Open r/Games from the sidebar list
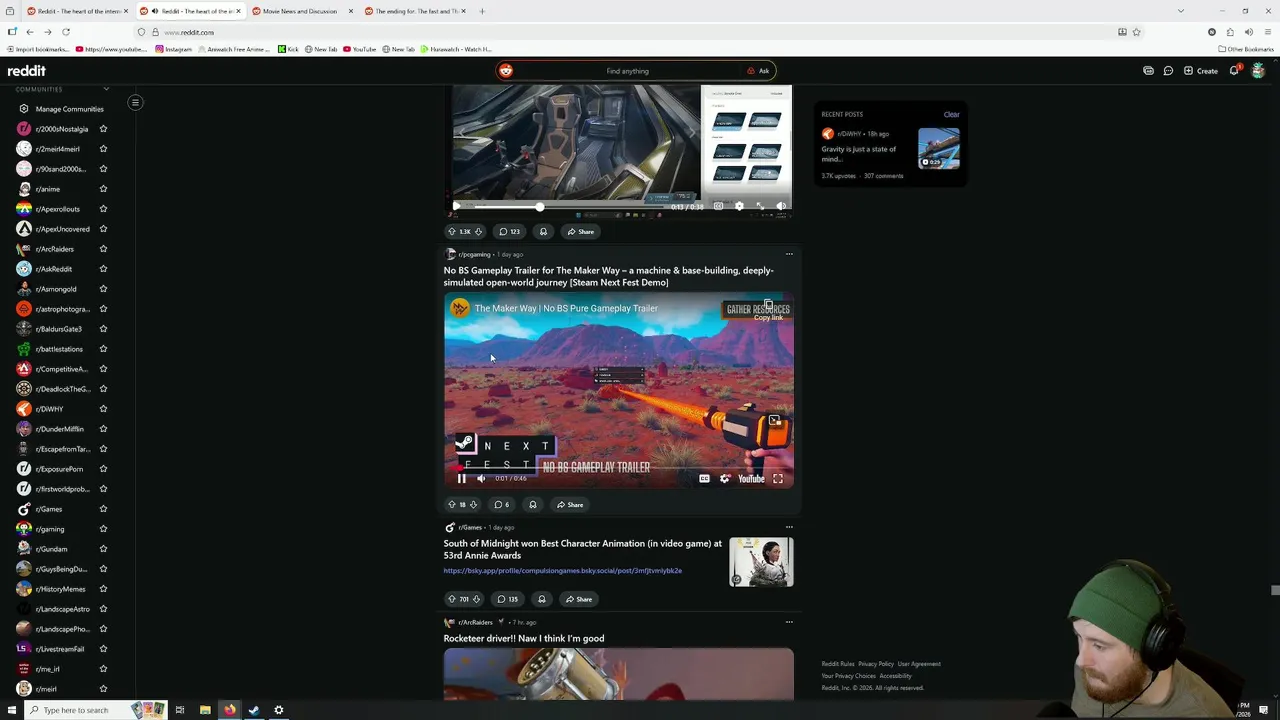This screenshot has height=720, width=1280. 48,509
